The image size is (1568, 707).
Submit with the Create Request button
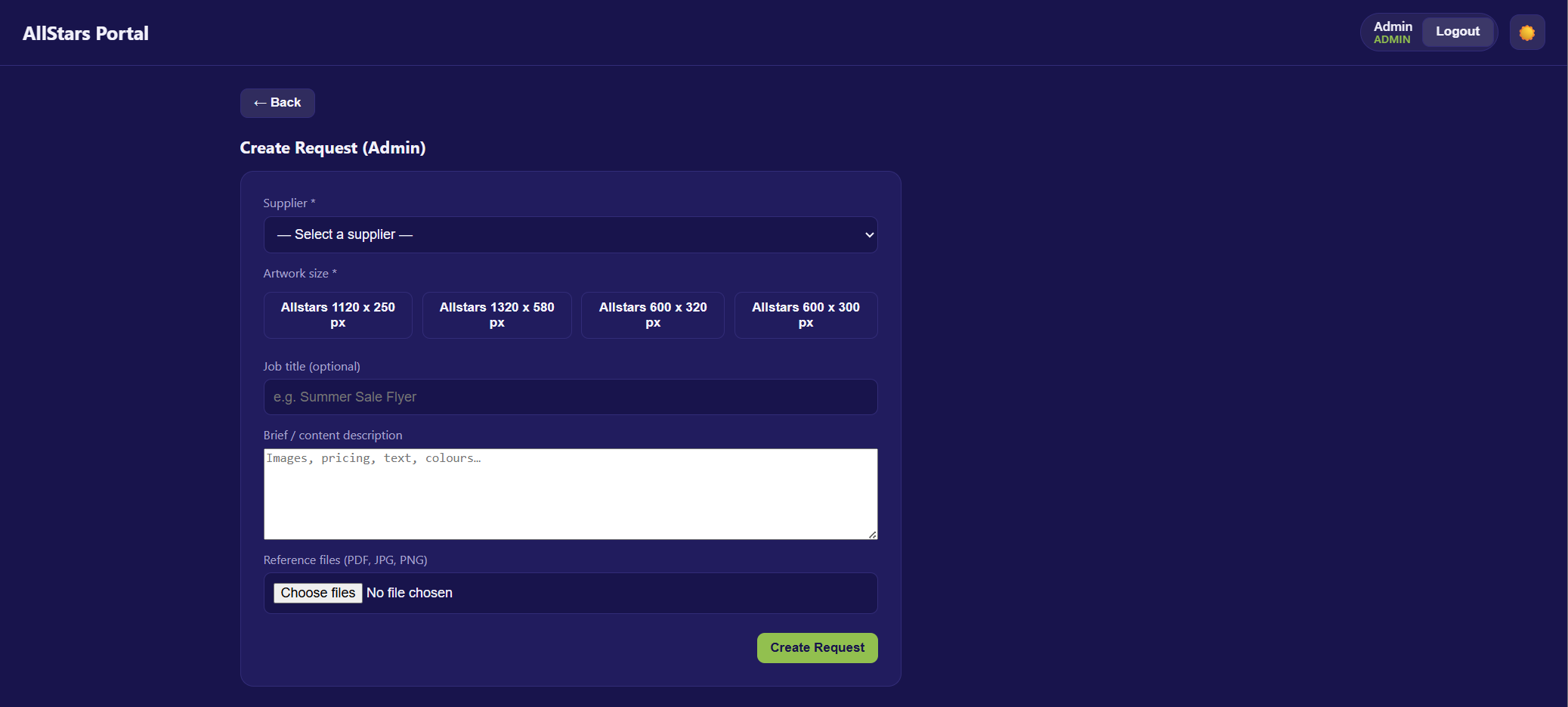[x=818, y=648]
